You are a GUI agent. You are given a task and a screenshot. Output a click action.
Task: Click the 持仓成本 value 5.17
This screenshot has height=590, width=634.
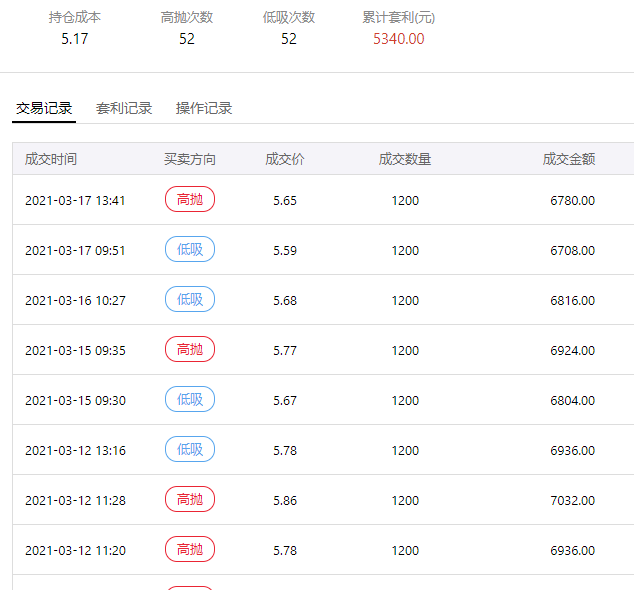(75, 39)
